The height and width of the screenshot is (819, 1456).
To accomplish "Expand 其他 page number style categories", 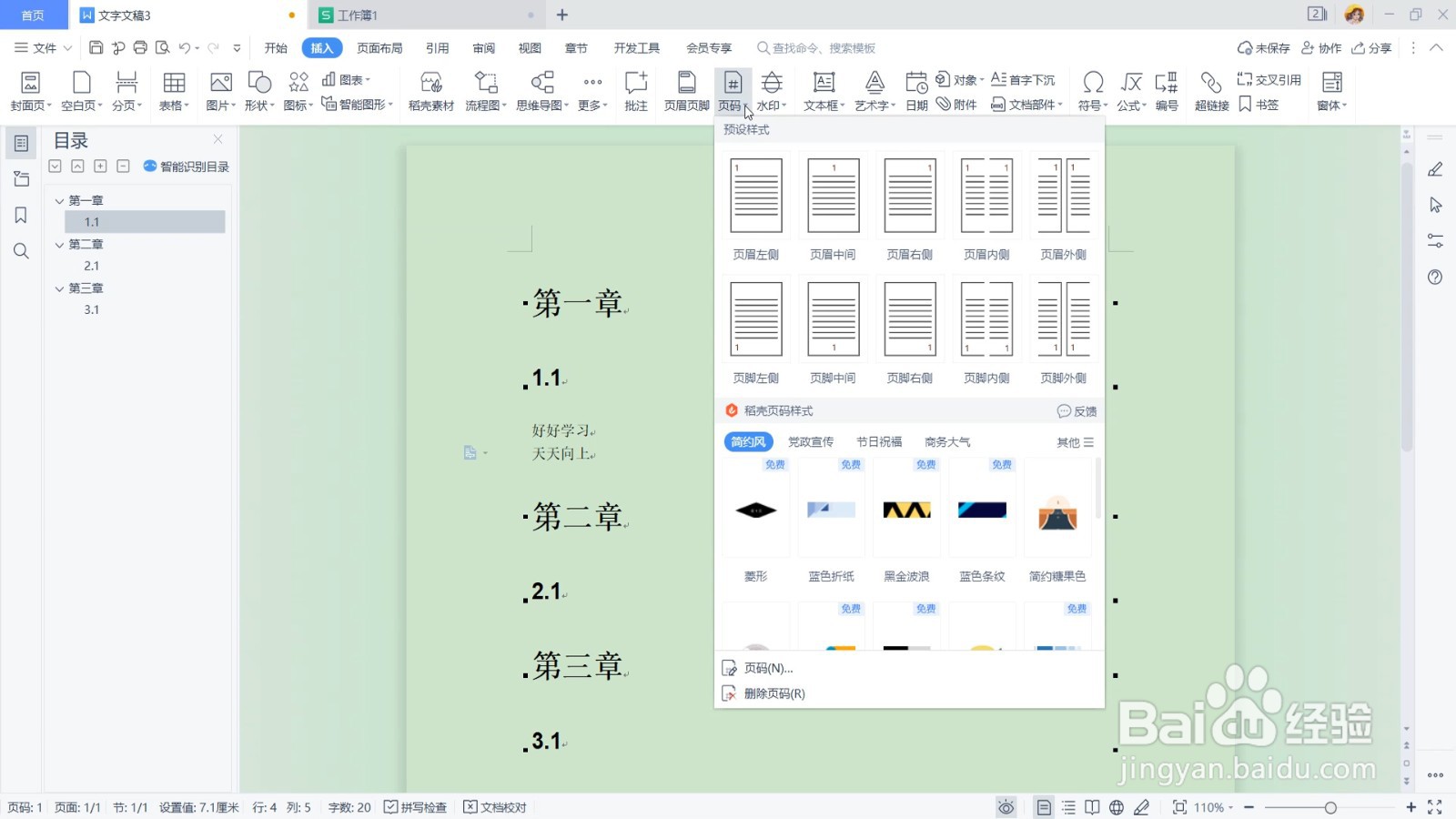I will [x=1075, y=442].
